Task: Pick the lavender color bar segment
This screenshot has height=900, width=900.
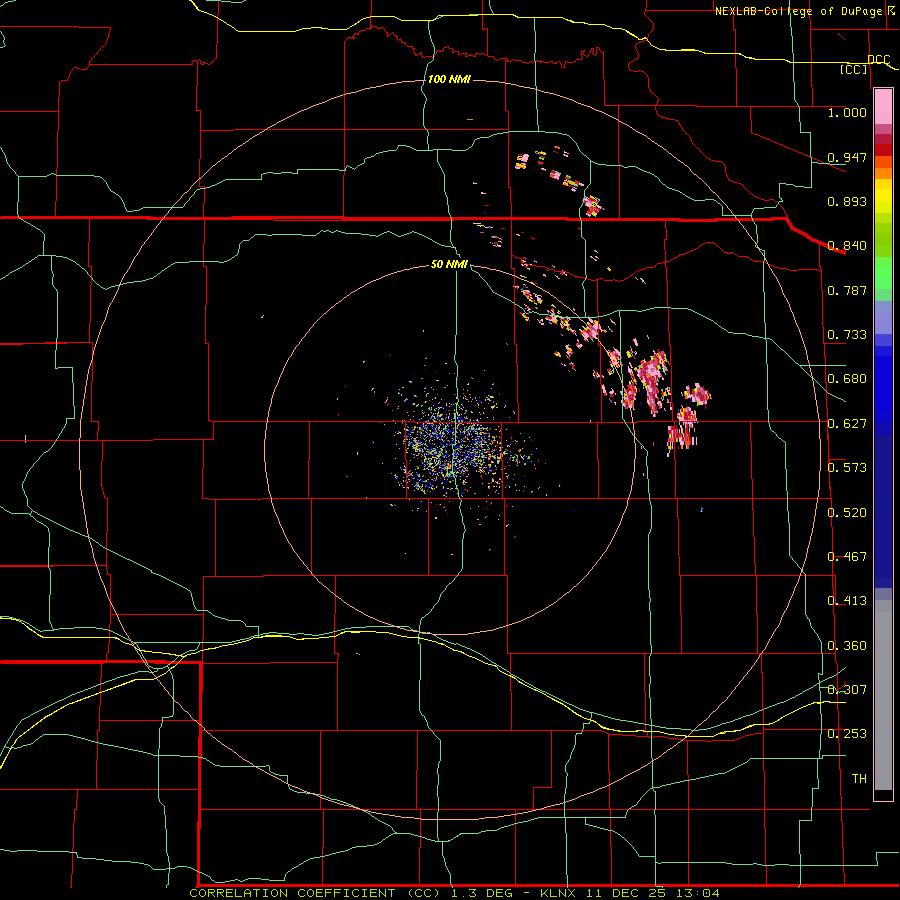Action: pos(883,317)
